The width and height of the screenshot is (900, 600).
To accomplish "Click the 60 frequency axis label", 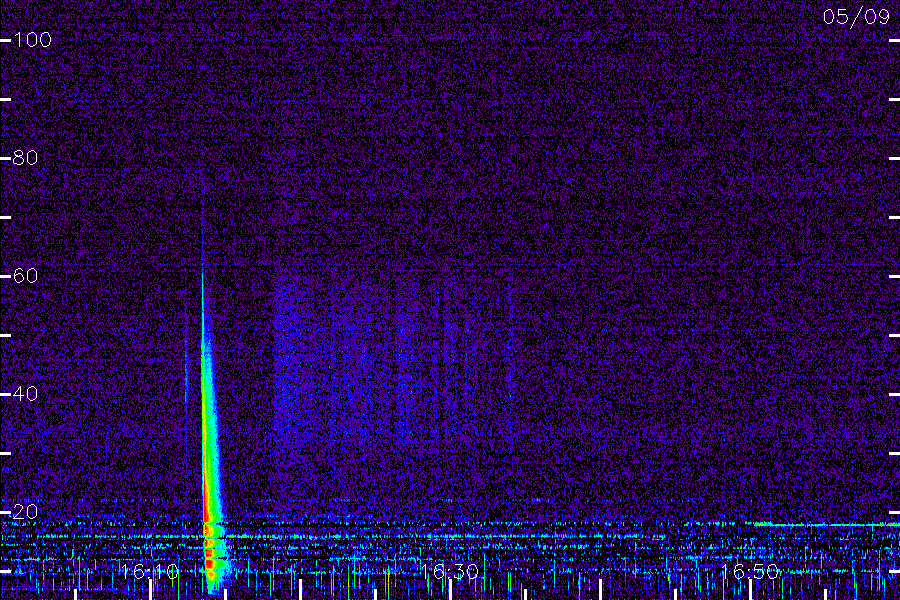I will (x=25, y=276).
